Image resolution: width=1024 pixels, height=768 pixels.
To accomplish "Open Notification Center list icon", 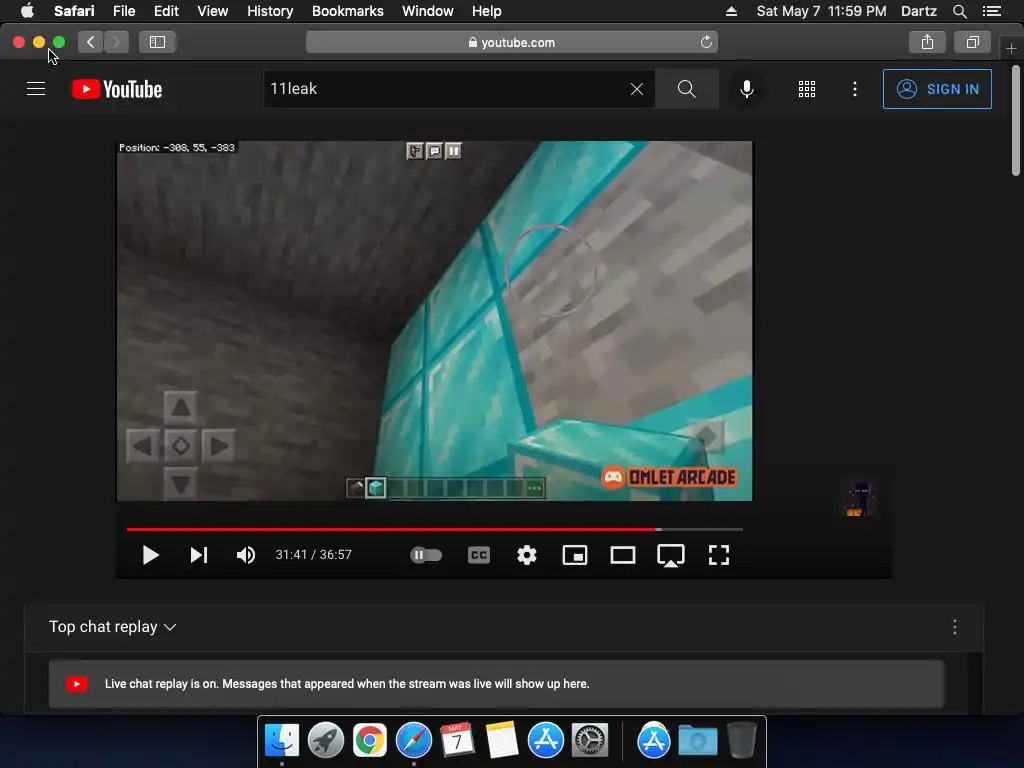I will click(991, 11).
